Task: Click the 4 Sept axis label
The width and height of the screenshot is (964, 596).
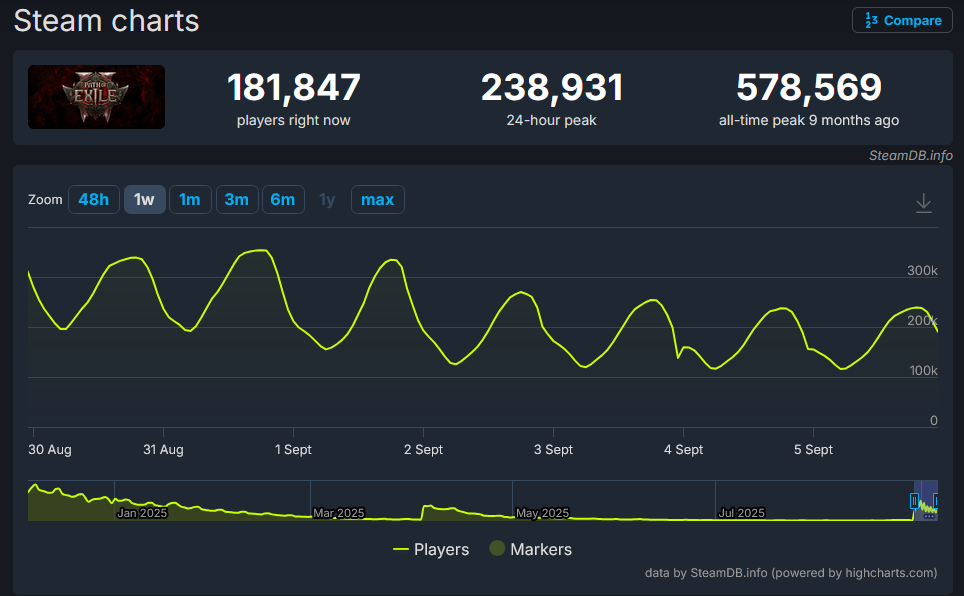Action: (683, 450)
